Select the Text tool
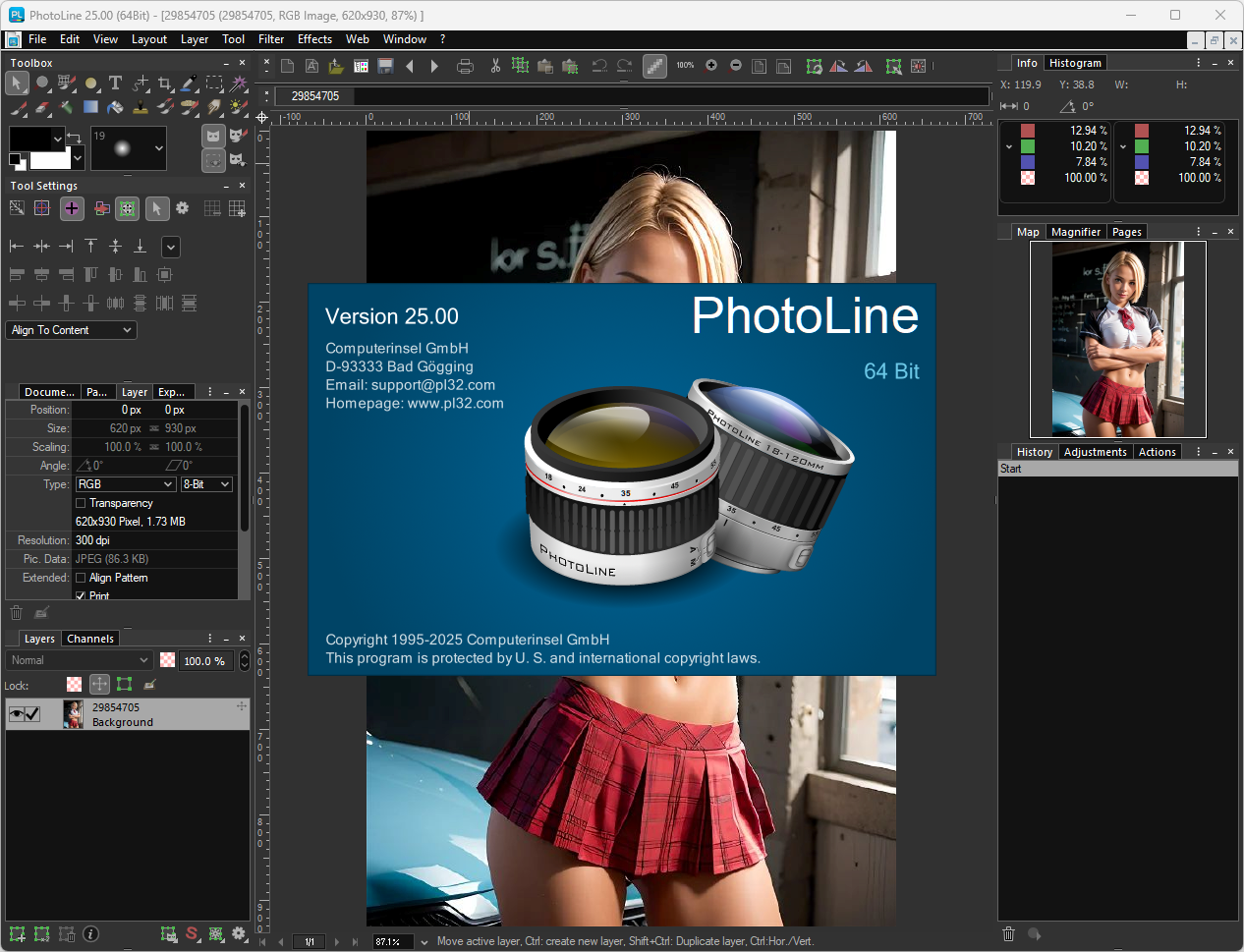 point(115,84)
